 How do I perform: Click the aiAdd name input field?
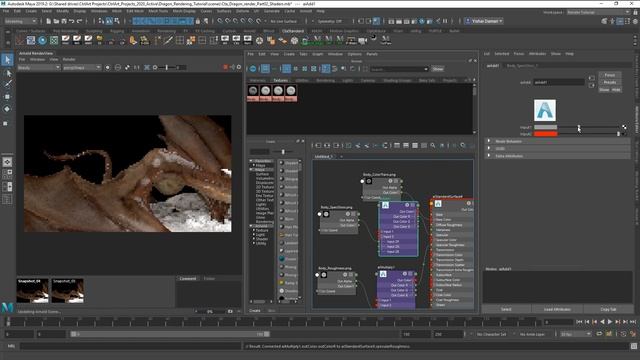pos(559,82)
